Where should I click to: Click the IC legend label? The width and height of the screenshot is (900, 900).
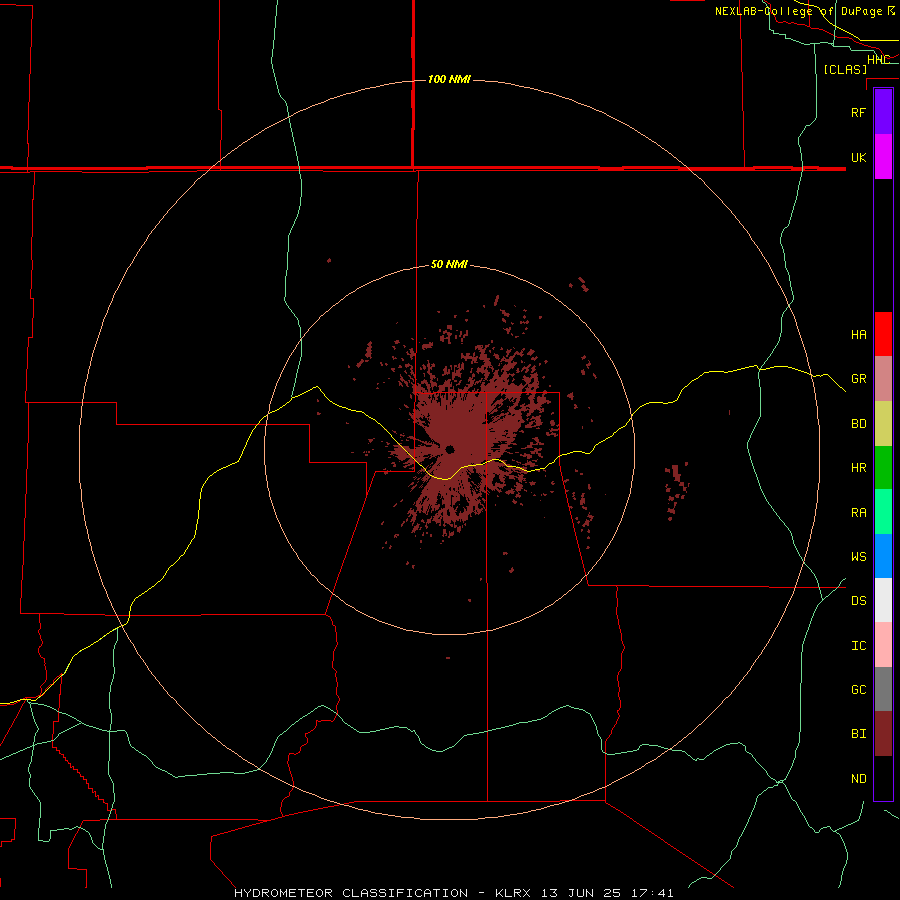pos(858,646)
